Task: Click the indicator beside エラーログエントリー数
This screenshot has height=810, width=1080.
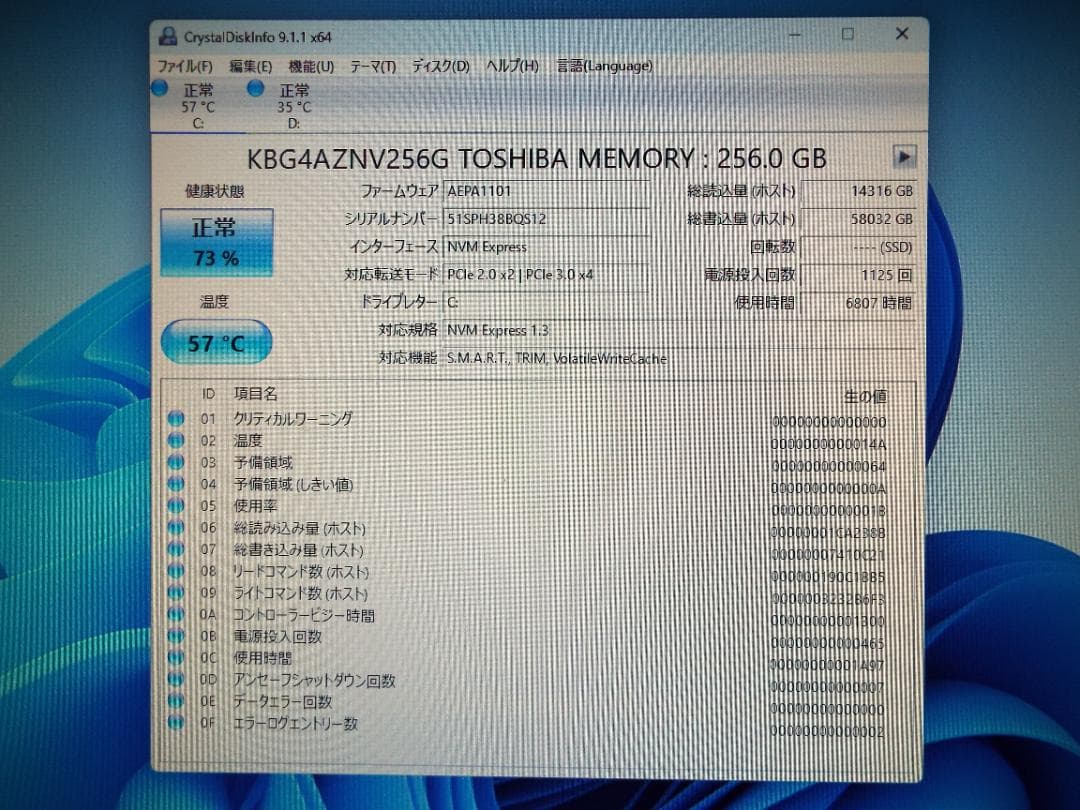Action: [x=176, y=724]
